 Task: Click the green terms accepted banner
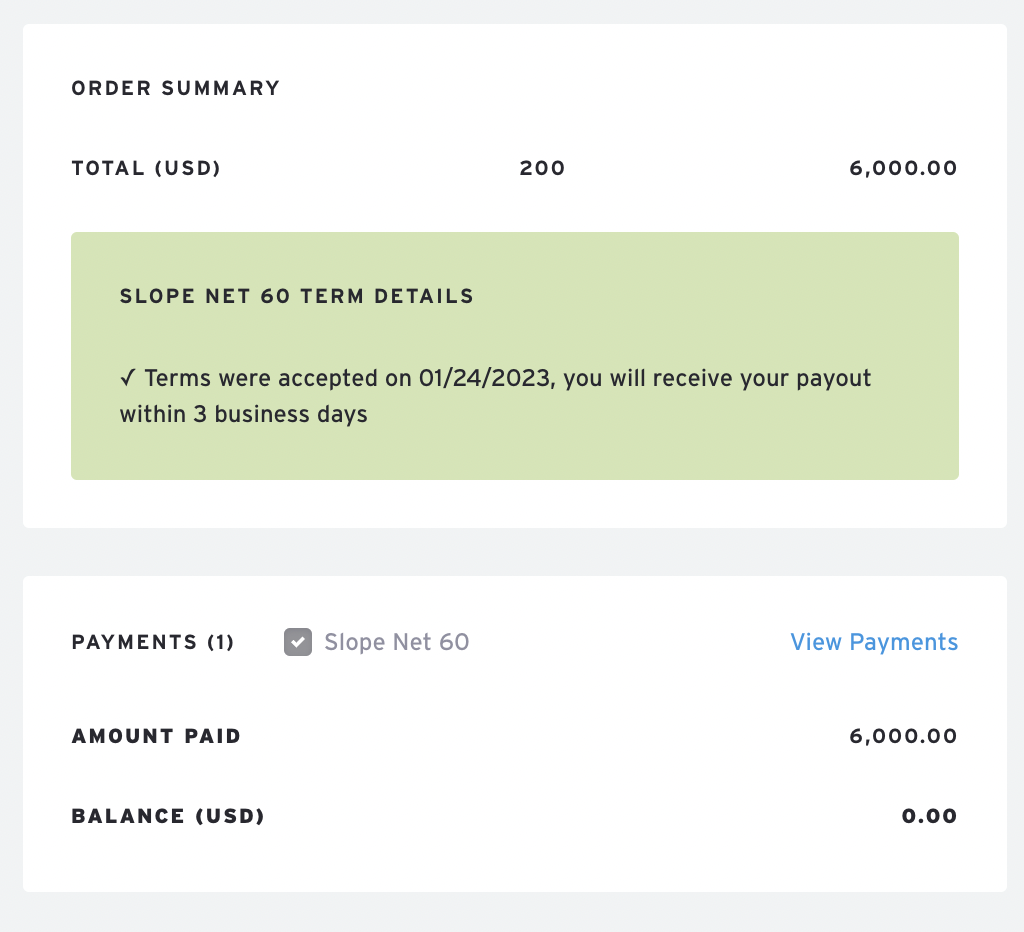pyautogui.click(x=514, y=355)
